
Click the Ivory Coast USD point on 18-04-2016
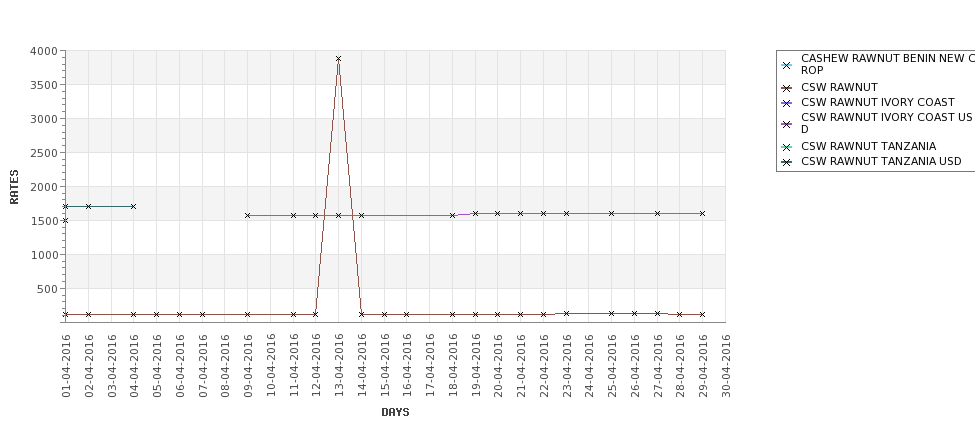click(452, 216)
